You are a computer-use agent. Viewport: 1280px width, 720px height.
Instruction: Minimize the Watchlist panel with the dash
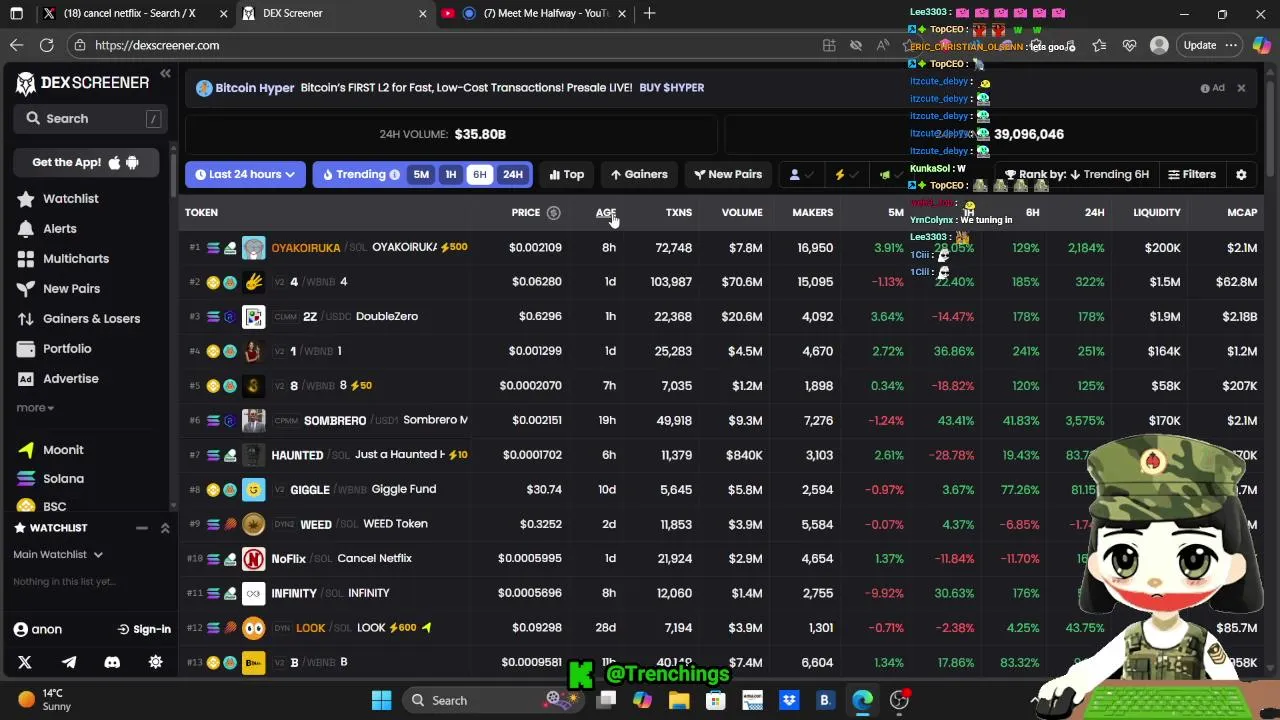click(142, 528)
